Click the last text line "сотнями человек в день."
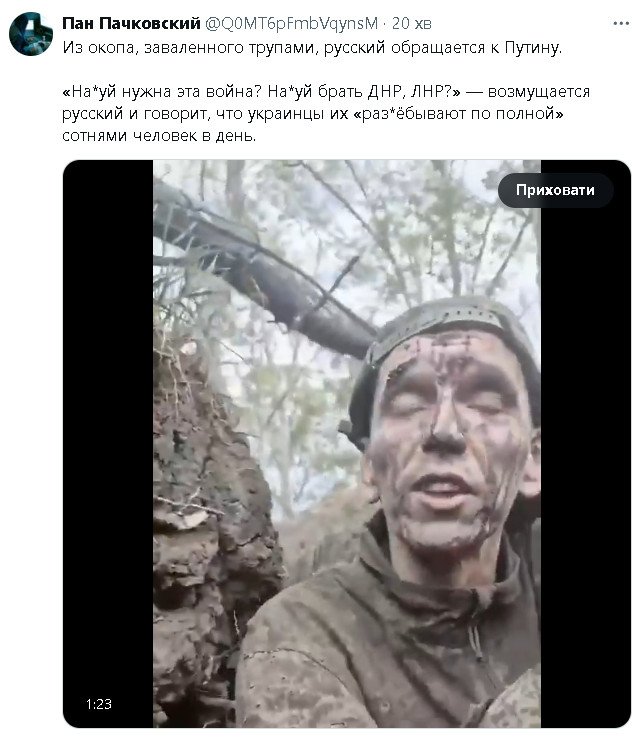Image resolution: width=643 pixels, height=739 pixels. pyautogui.click(x=158, y=137)
